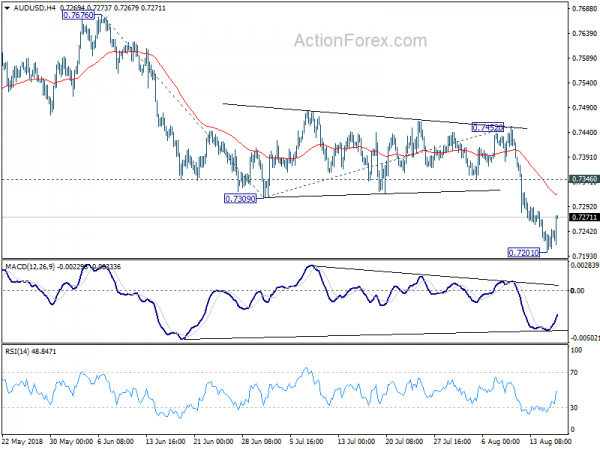Click date label 20 Jul 08:00

pyautogui.click(x=404, y=442)
